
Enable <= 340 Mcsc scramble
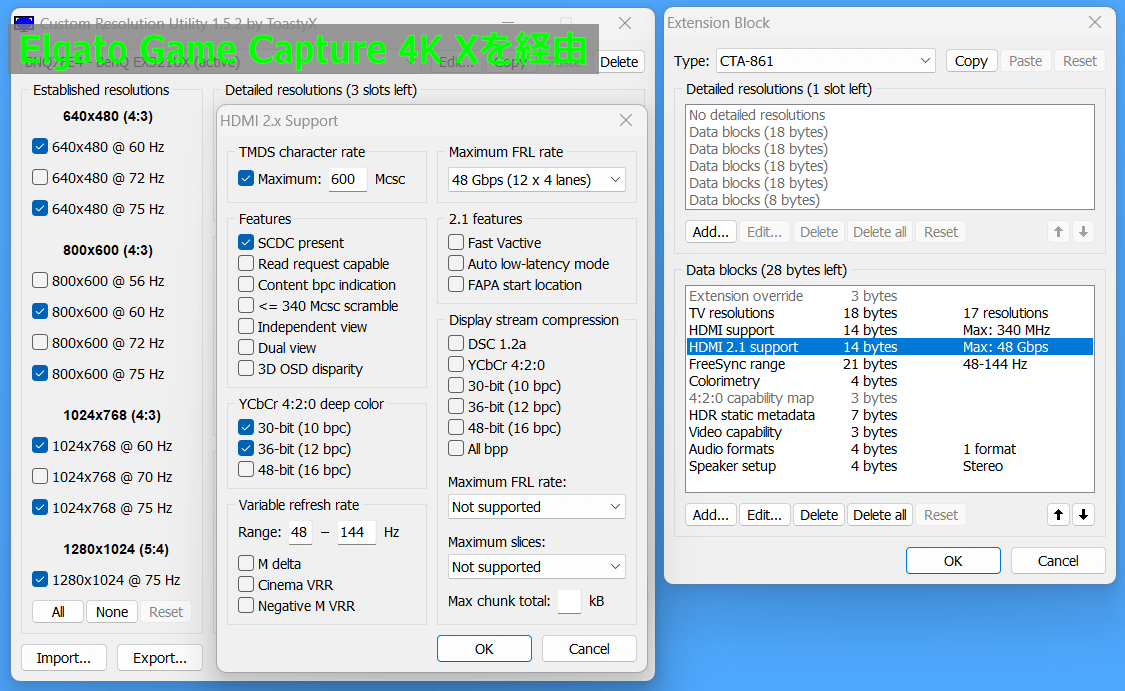246,305
